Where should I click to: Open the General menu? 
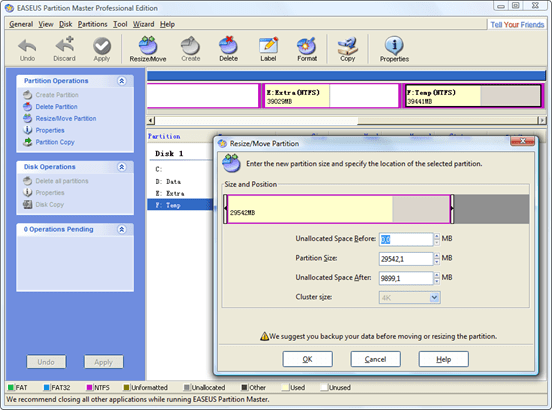21,24
